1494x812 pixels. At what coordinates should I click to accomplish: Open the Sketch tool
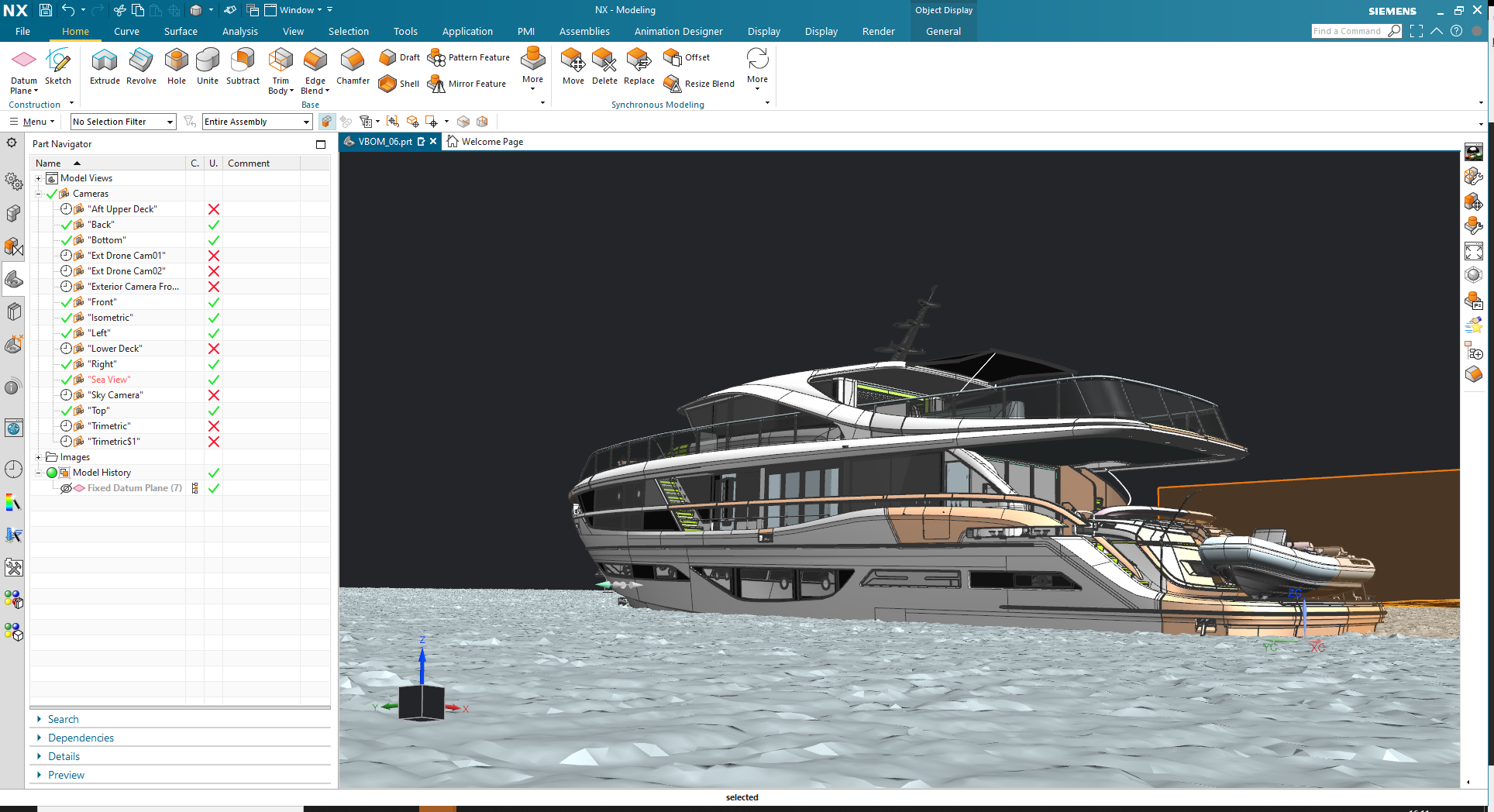(58, 66)
